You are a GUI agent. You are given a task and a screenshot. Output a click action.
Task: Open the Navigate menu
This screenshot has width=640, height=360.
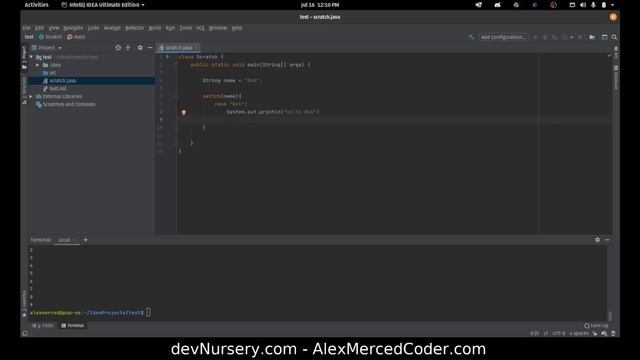pos(73,28)
